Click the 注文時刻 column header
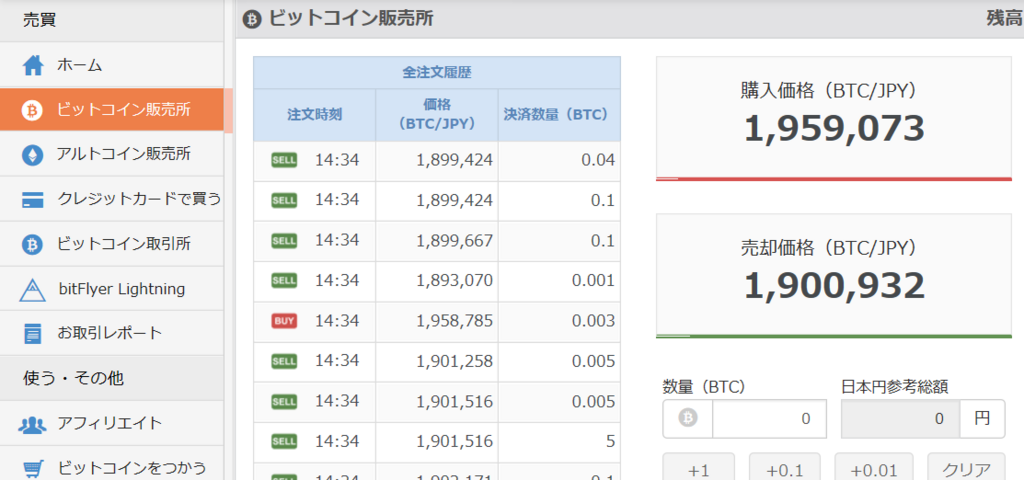The image size is (1024, 480). coord(314,115)
